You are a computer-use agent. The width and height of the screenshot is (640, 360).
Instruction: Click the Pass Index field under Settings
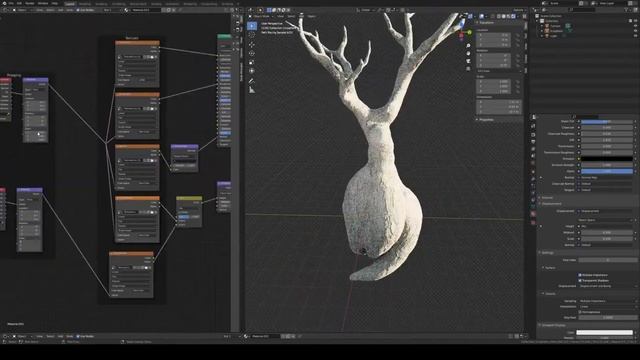pos(607,260)
